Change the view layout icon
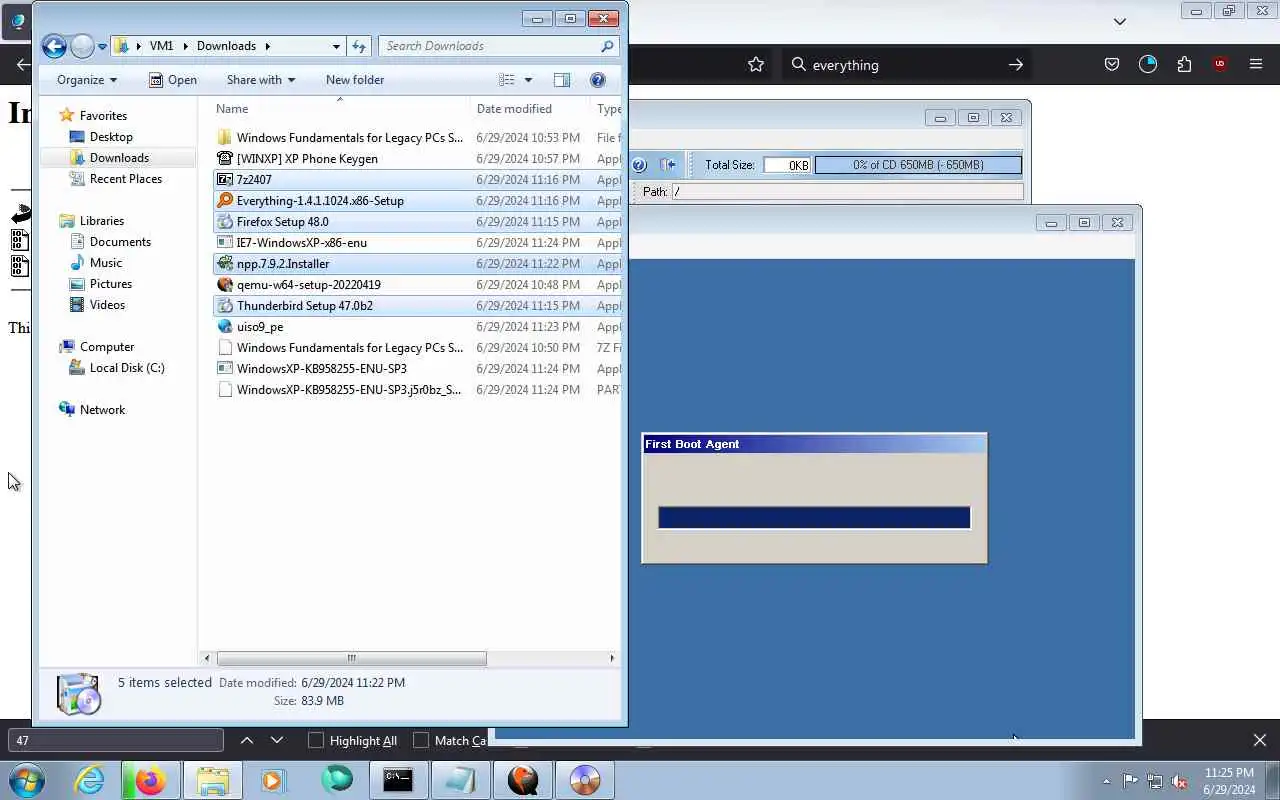 coord(507,80)
